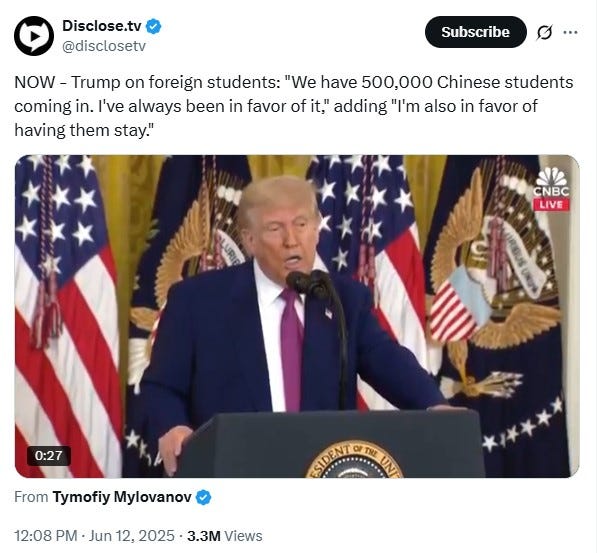This screenshot has width=597, height=553.
Task: Click the Jun 12, 2025 date
Action: [x=132, y=536]
